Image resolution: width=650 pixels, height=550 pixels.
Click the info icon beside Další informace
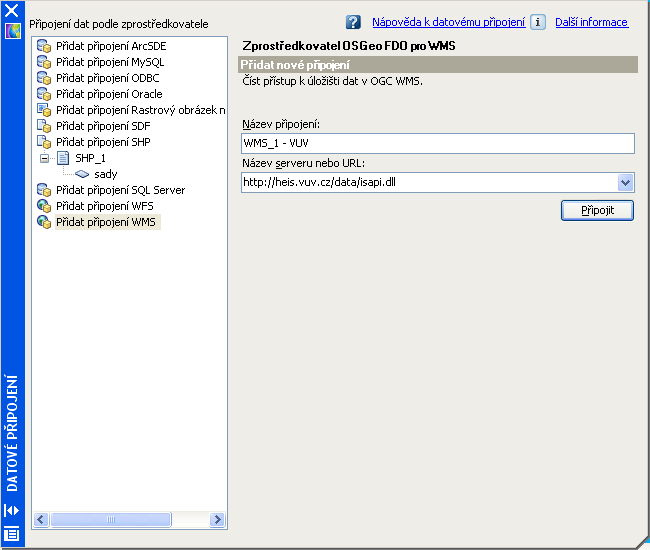point(538,22)
